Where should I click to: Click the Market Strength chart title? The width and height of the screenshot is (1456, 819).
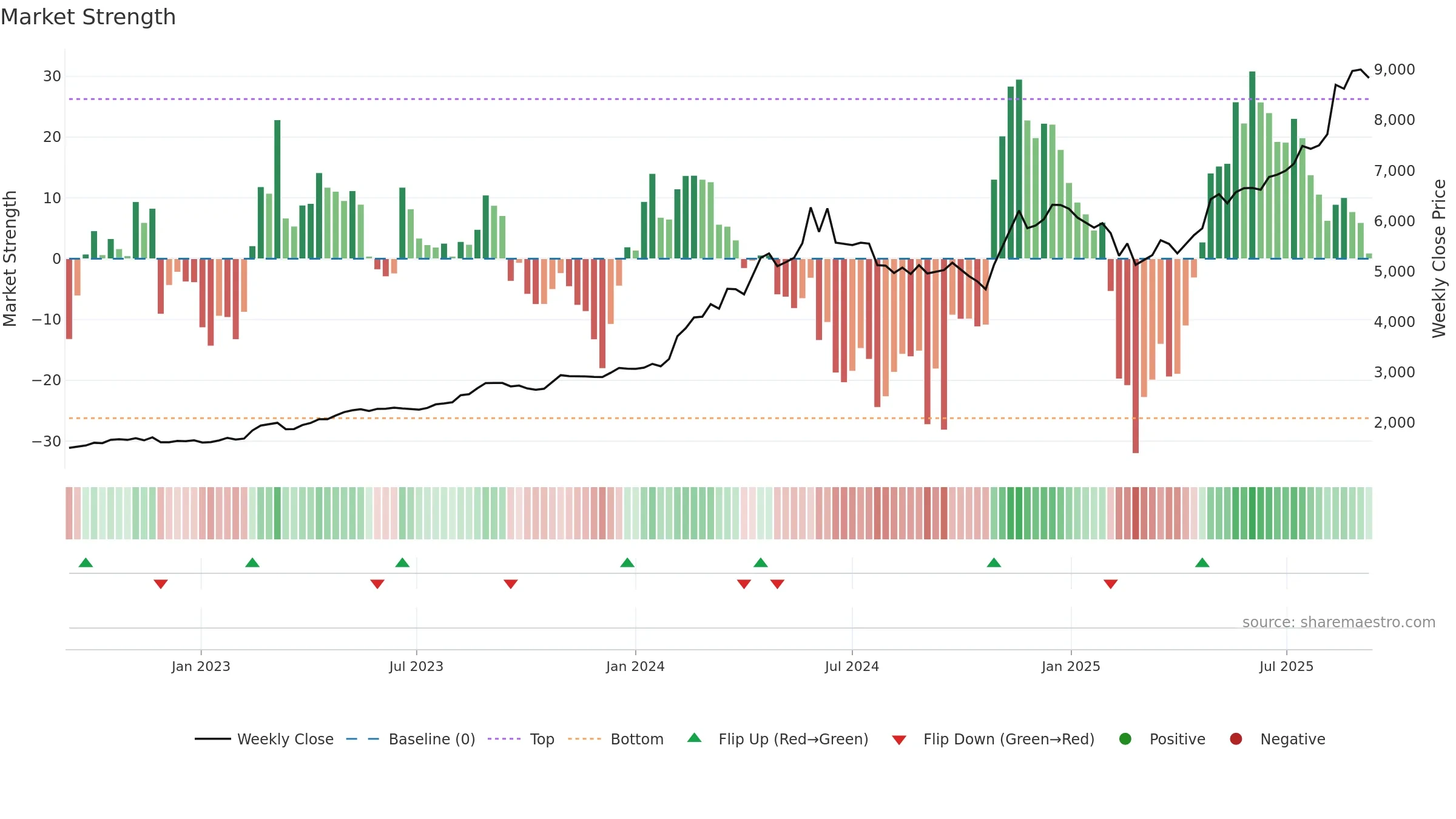pyautogui.click(x=88, y=17)
